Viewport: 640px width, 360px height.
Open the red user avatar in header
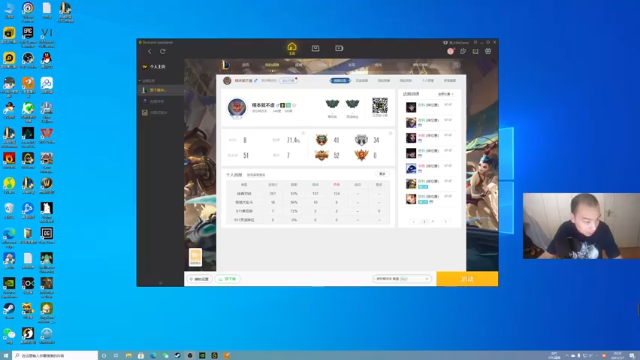[451, 51]
